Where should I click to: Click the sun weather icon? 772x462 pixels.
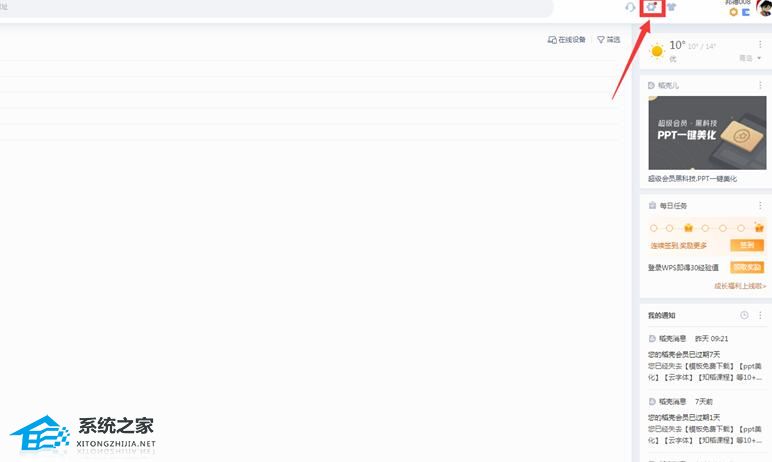click(657, 51)
